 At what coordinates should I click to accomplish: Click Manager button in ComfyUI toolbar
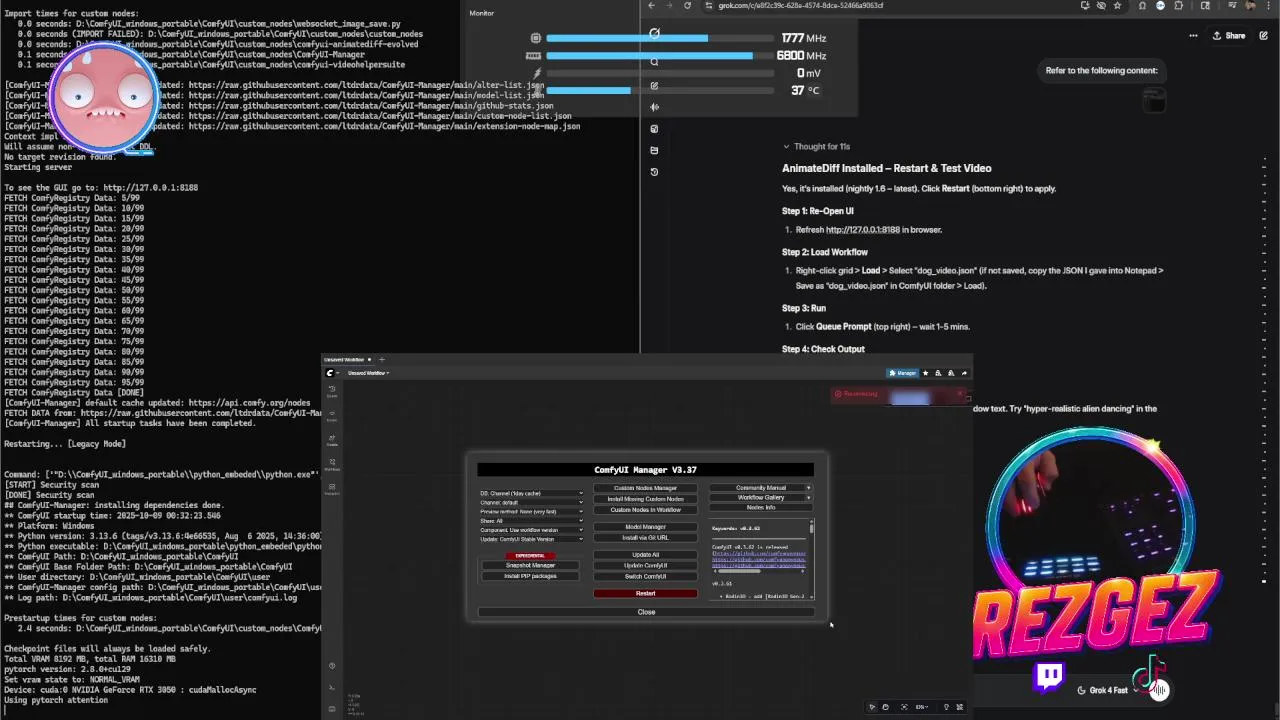coord(905,373)
